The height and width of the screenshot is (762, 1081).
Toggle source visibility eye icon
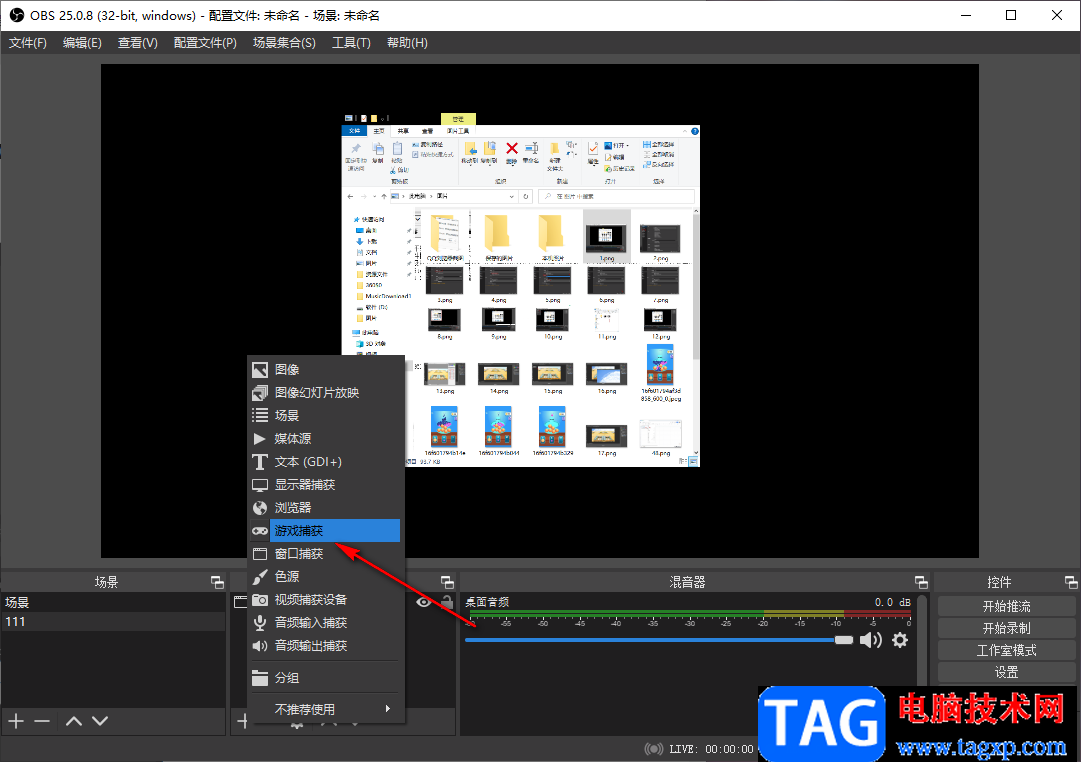point(423,603)
